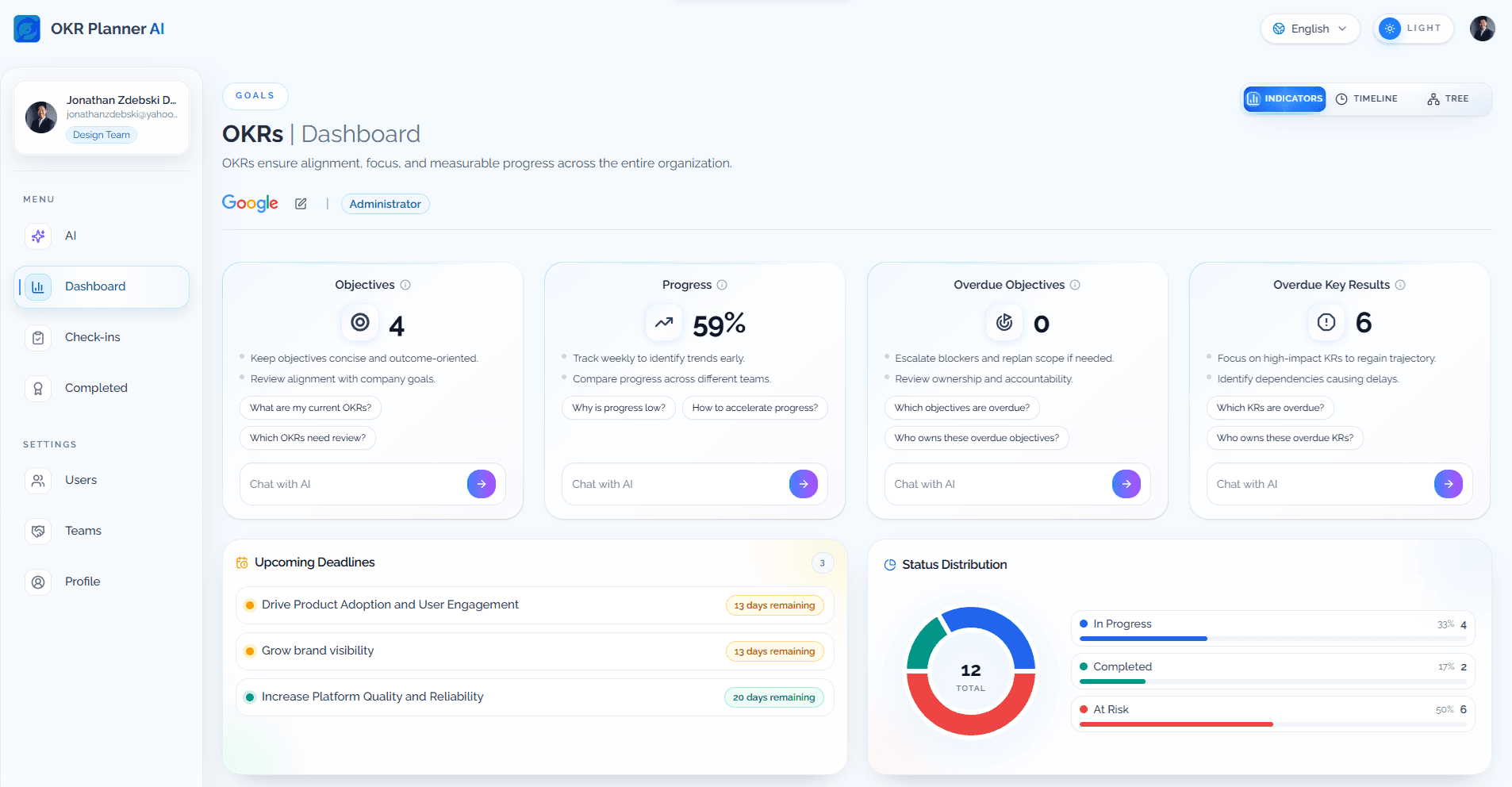Select the Completed sidebar icon
Image resolution: width=1512 pixels, height=787 pixels.
(x=38, y=388)
